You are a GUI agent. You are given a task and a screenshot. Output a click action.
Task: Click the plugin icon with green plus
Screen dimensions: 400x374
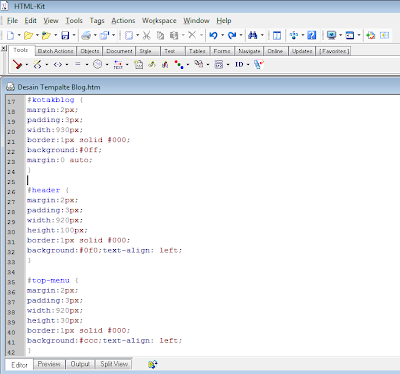click(371, 35)
